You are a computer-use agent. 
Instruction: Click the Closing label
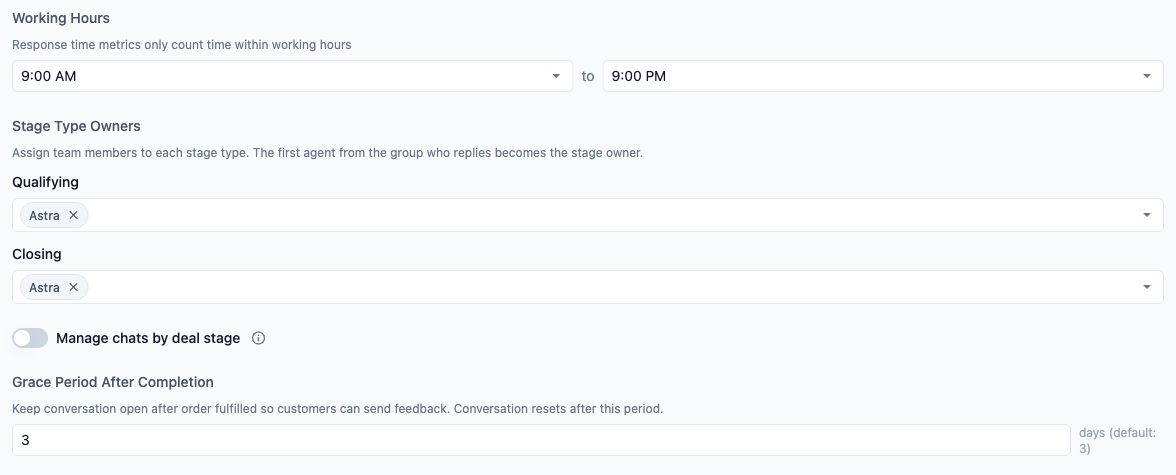point(37,254)
